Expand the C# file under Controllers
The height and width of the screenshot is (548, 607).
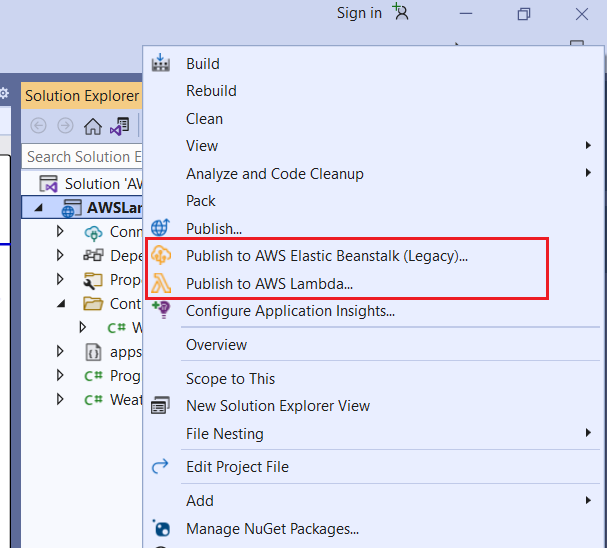coord(82,327)
